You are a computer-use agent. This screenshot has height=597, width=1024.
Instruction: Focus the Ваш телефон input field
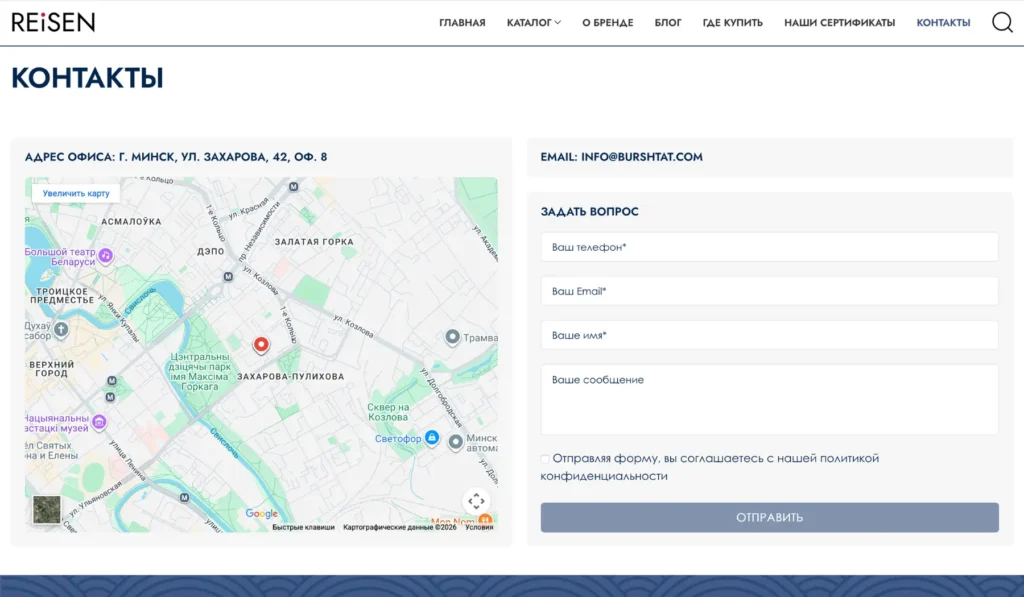tap(769, 247)
